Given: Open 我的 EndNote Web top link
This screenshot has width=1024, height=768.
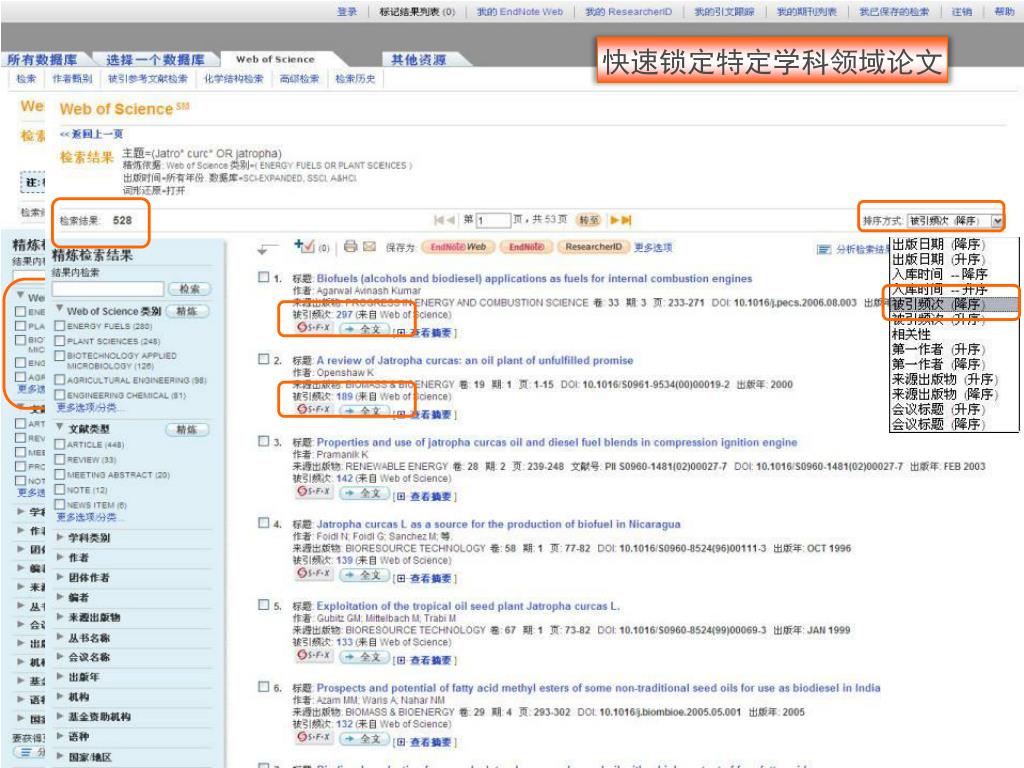Looking at the screenshot, I should click(x=520, y=11).
